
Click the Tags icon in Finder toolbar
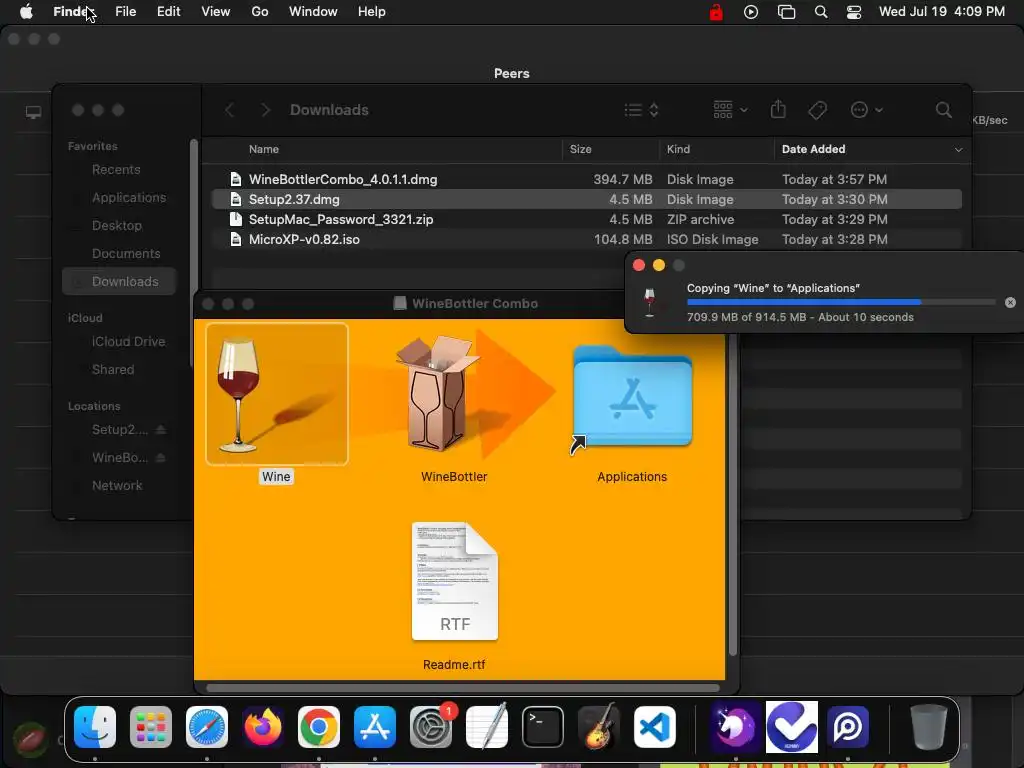coord(817,110)
